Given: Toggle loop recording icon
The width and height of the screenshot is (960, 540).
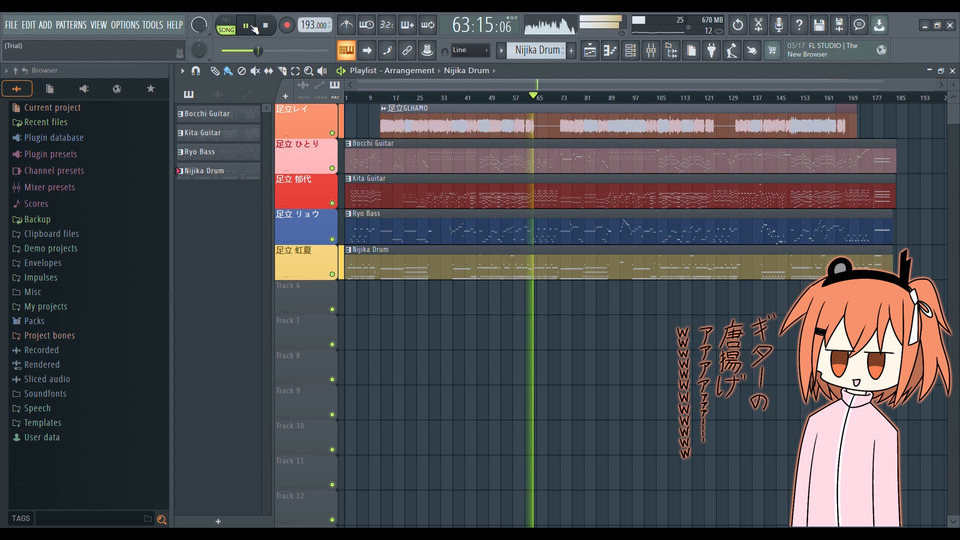Looking at the screenshot, I should pos(427,25).
